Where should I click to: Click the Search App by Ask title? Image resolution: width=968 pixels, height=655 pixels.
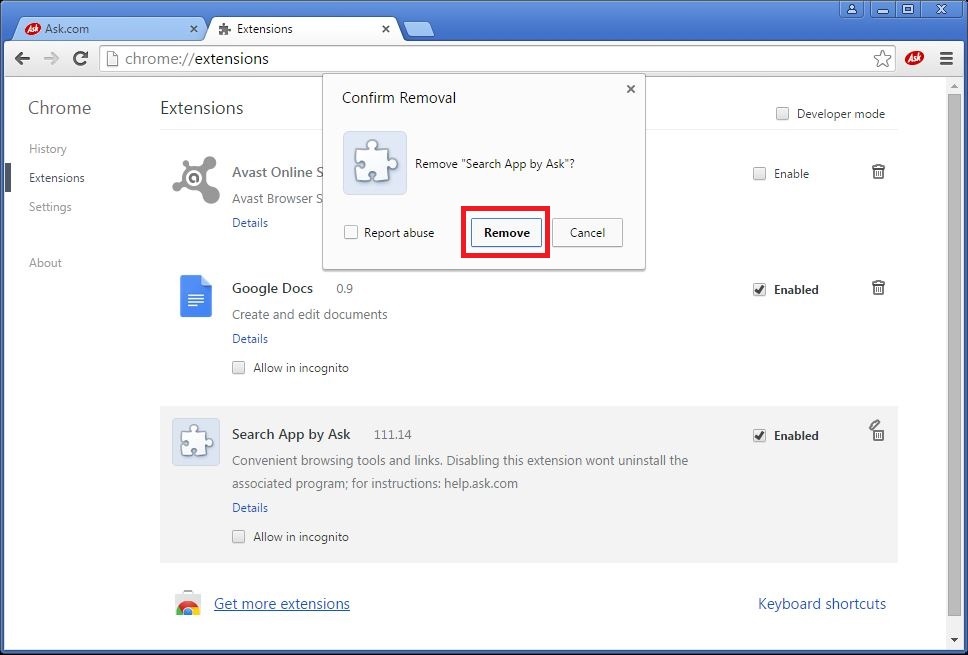(x=291, y=435)
